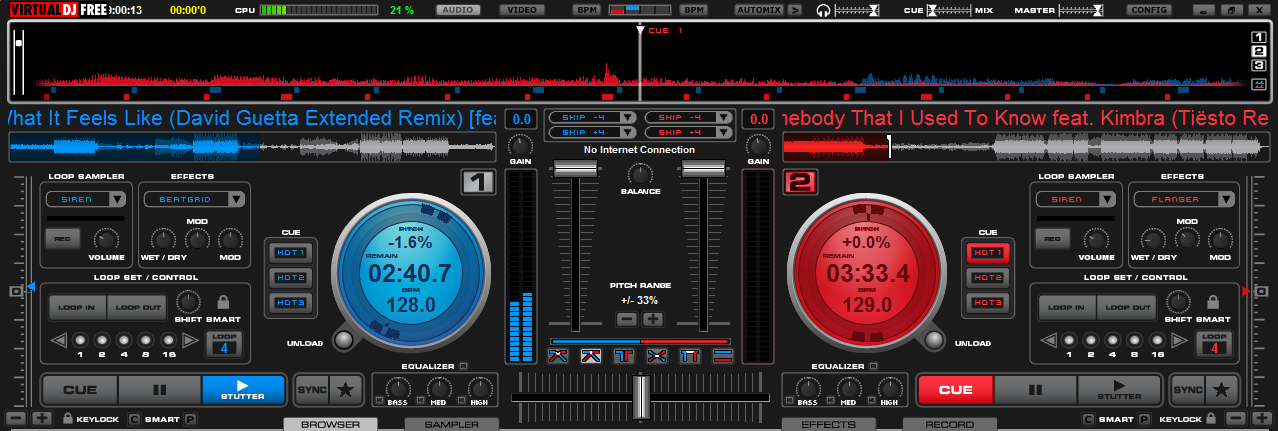Screen dimensions: 1278x431
Task: Toggle deck 2 KEYLOCK padlock
Action: (x=1210, y=417)
